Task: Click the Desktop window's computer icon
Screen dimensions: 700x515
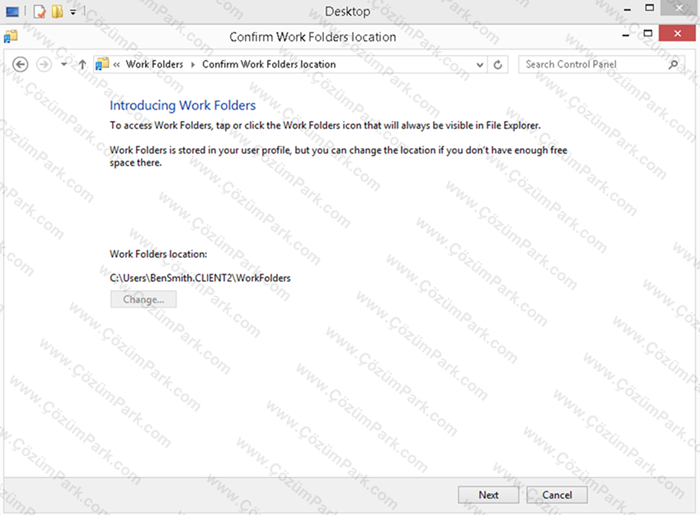Action: tap(12, 12)
